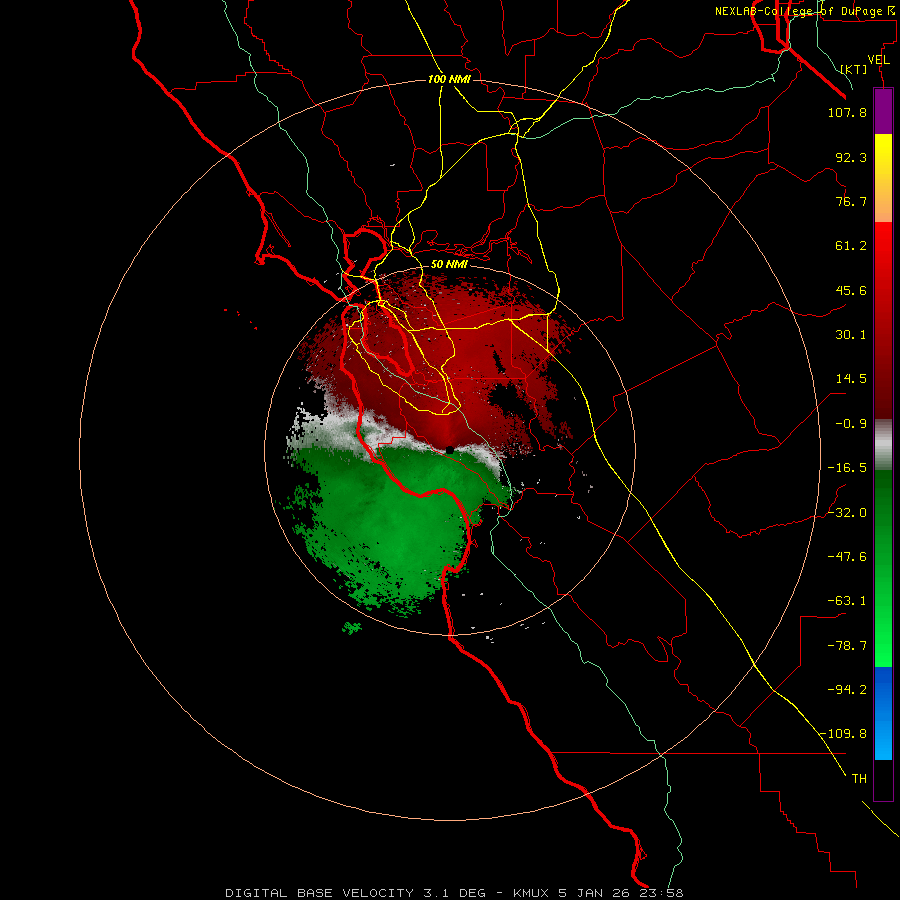Click the NEXLAB-College of DuPage label
The height and width of the screenshot is (900, 900).
click(805, 11)
